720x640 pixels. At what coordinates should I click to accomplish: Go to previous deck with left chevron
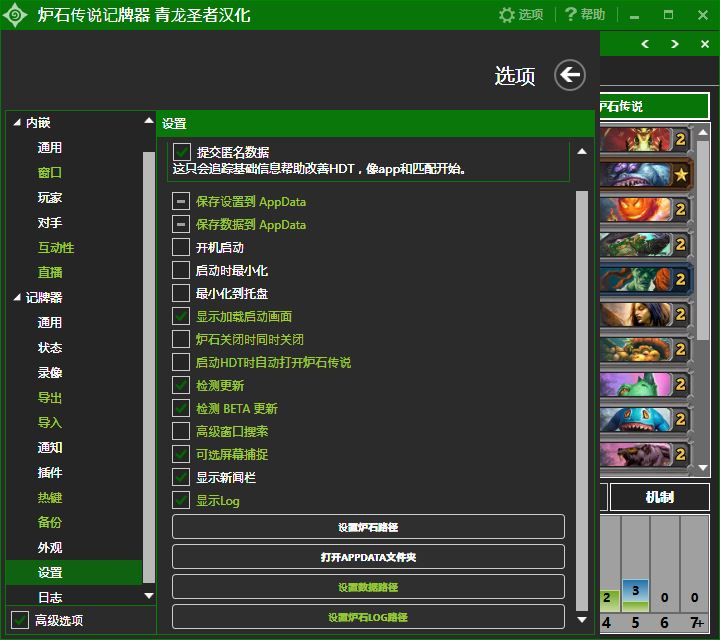pos(645,44)
